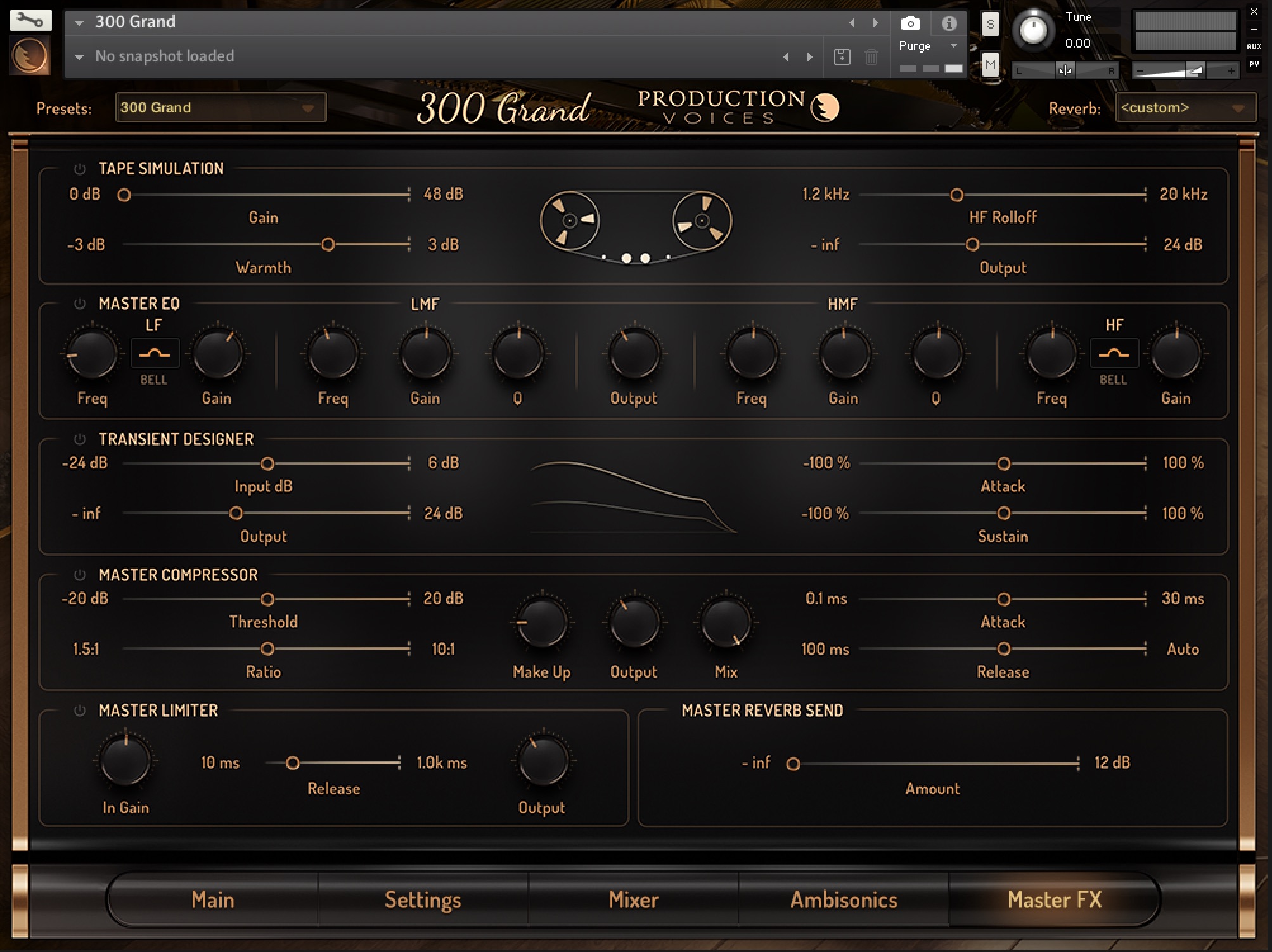
Task: Go to next instrument arrow
Action: 875,23
